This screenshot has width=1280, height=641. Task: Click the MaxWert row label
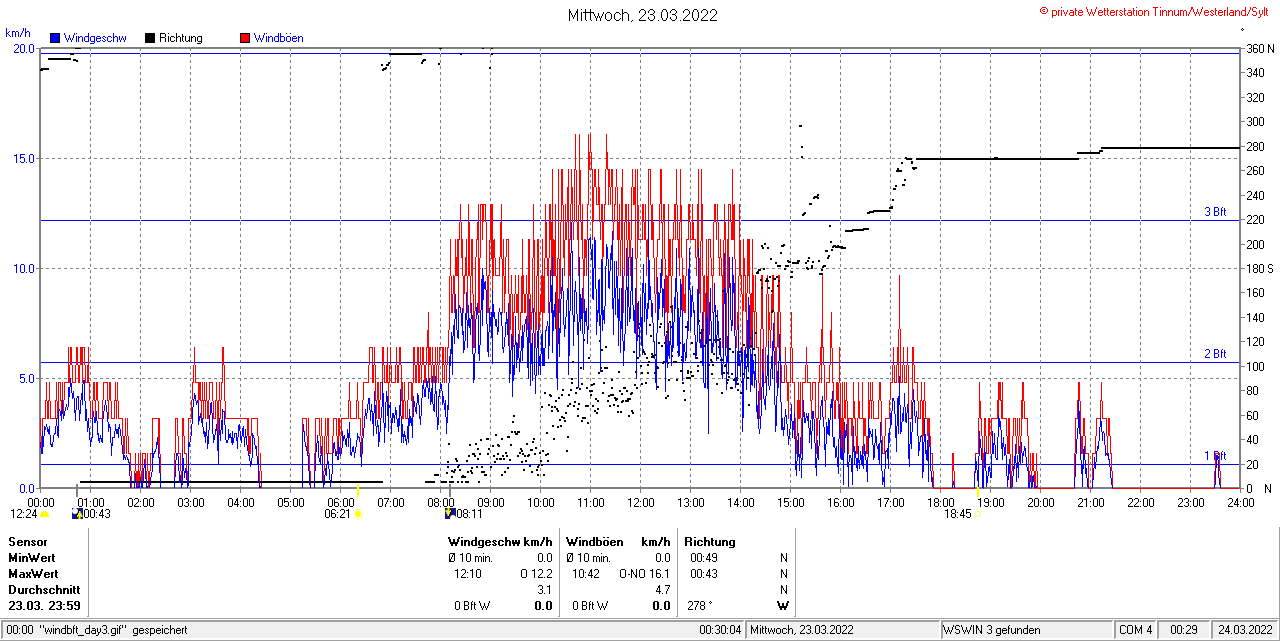(x=33, y=574)
